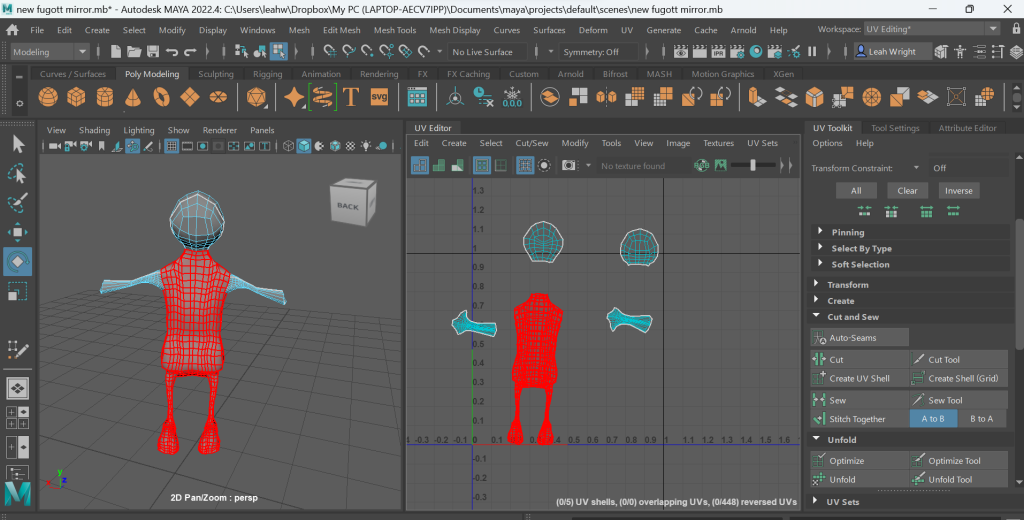Click the redo arrow in the status line
1024x520 pixels.
pos(190,52)
